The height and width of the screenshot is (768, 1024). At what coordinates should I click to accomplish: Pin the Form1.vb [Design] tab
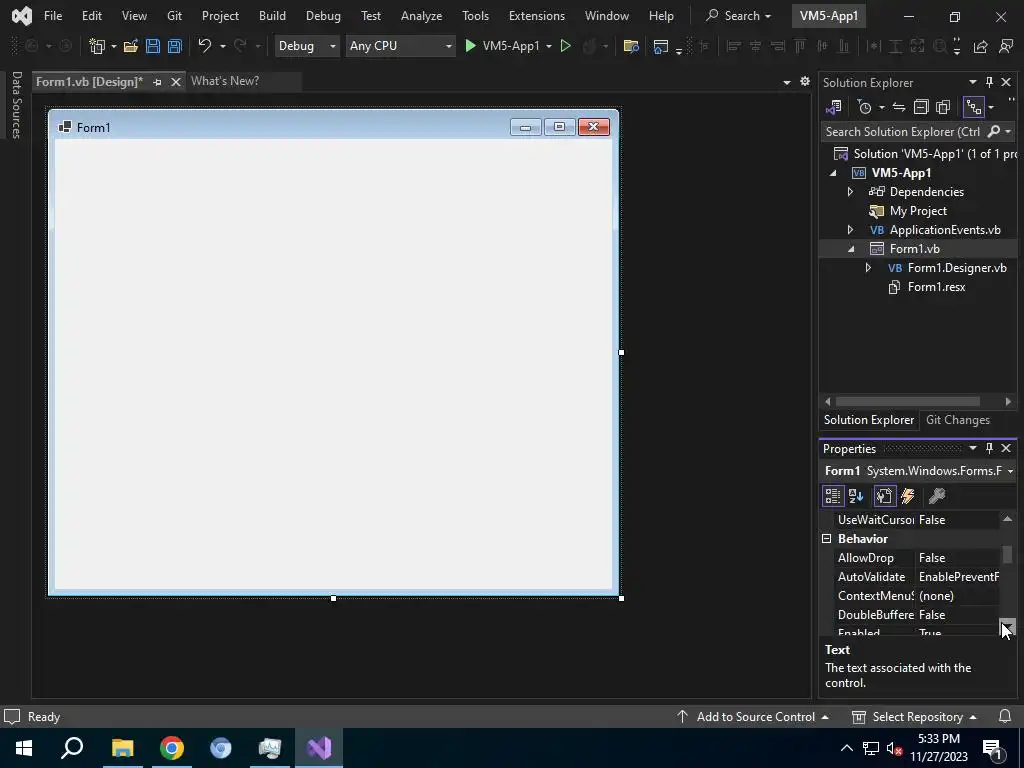[x=157, y=82]
